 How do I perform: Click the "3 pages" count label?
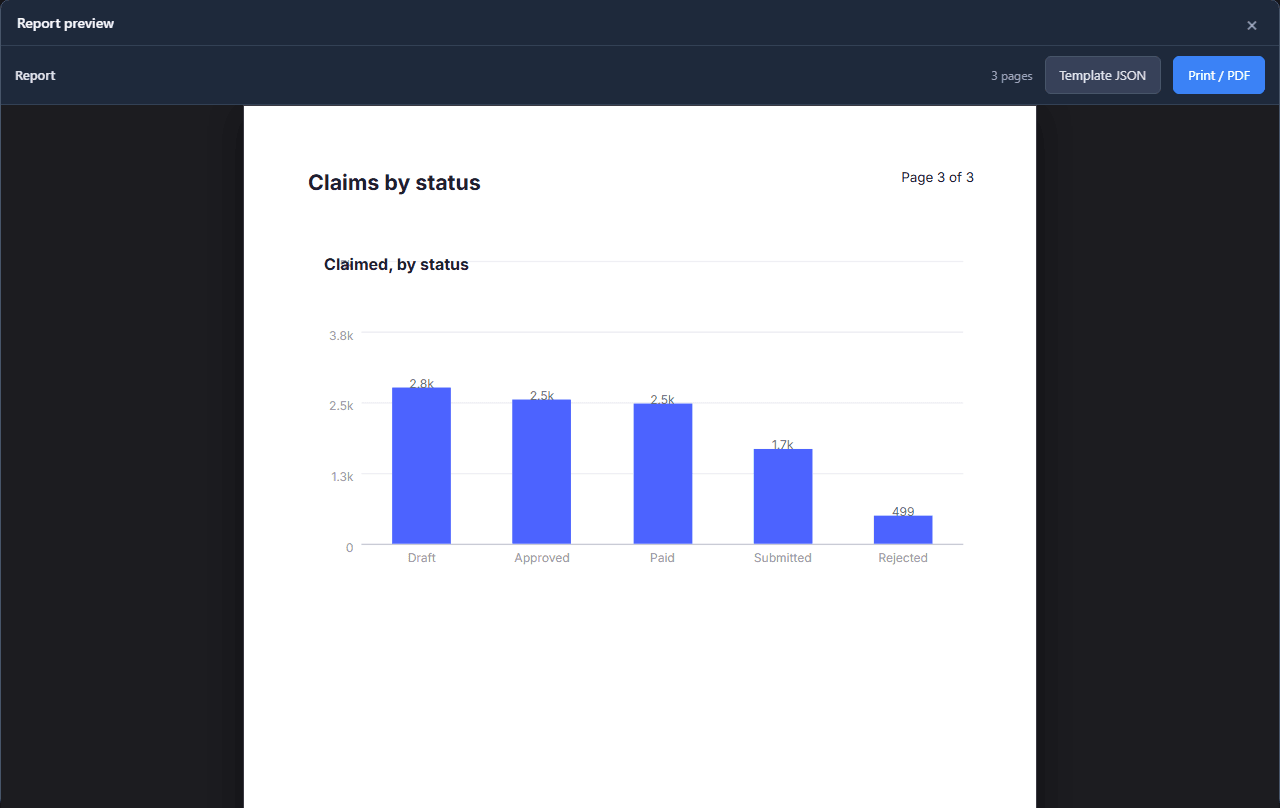point(1012,76)
